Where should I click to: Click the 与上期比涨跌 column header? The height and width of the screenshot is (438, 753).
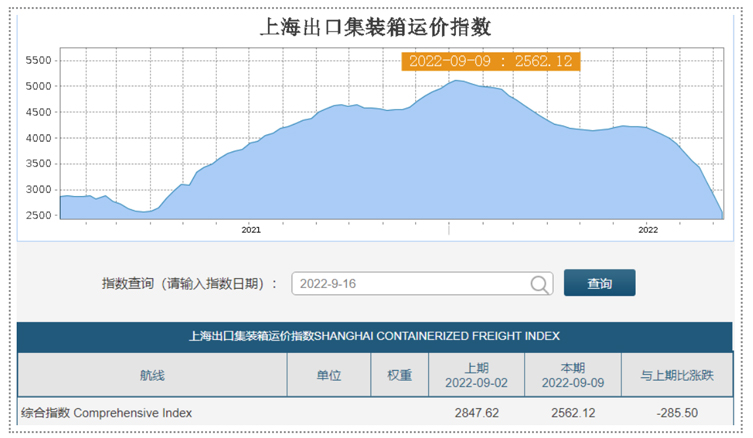(677, 375)
